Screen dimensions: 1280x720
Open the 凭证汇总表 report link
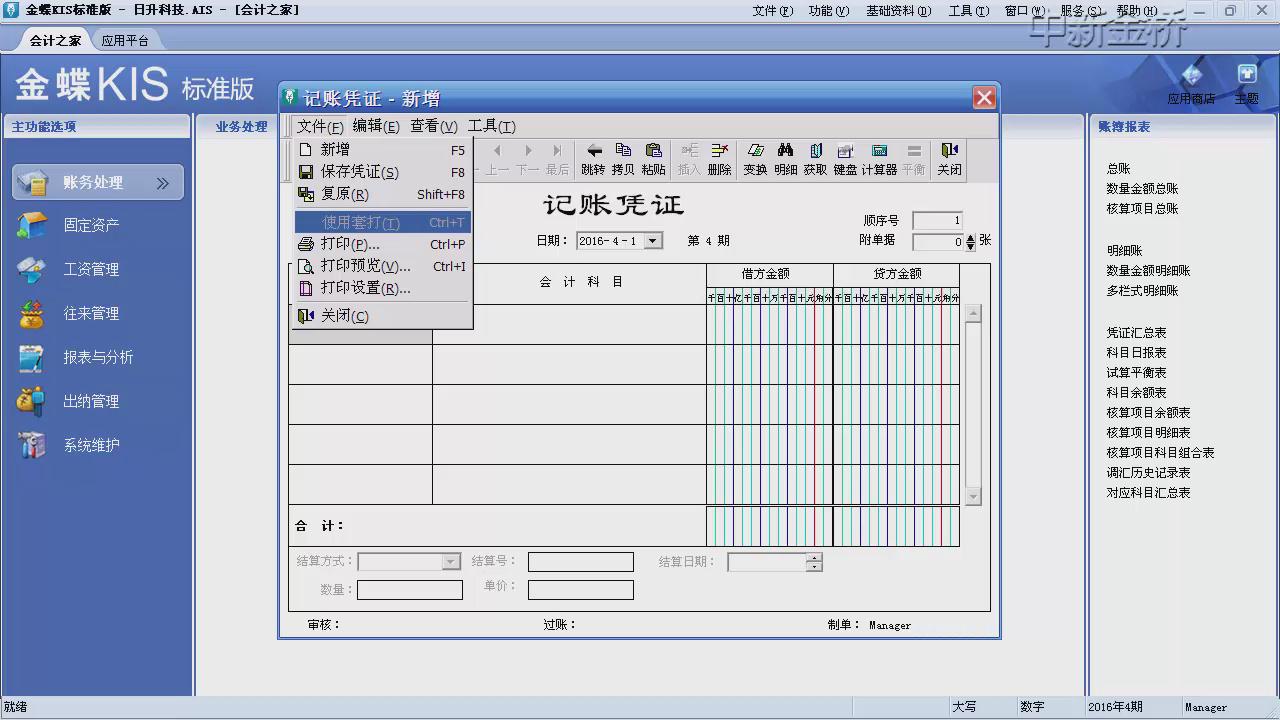pyautogui.click(x=1136, y=333)
